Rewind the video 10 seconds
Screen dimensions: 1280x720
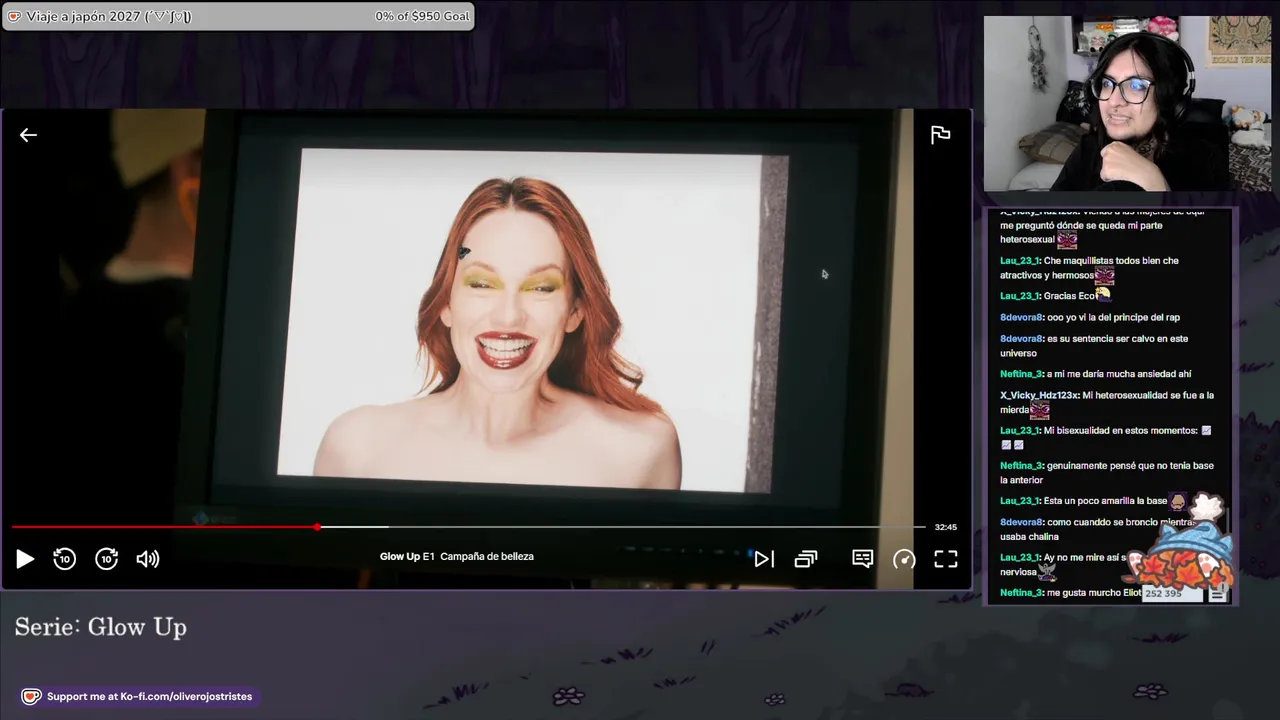[65, 559]
